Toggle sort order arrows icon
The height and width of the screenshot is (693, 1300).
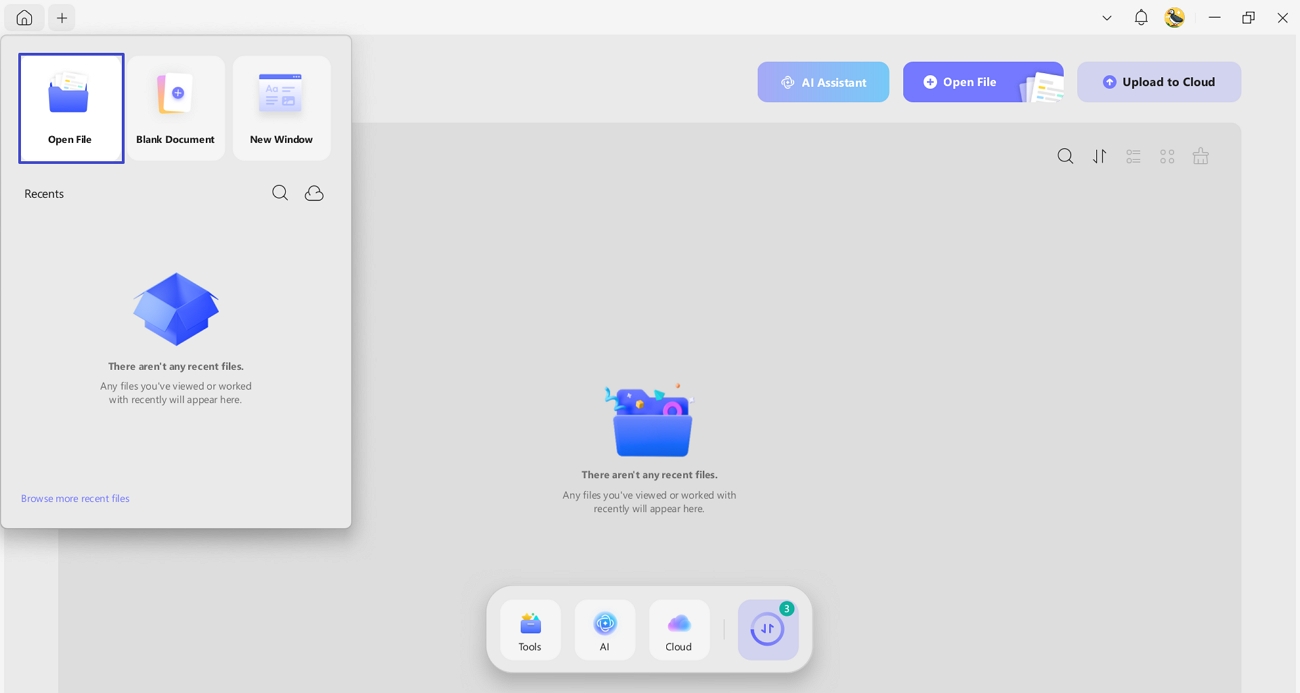coord(1099,156)
